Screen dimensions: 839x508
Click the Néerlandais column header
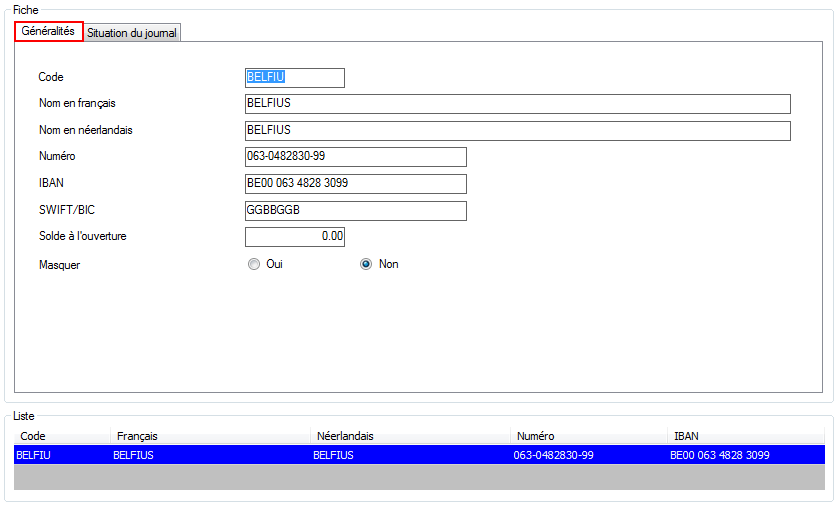click(410, 436)
